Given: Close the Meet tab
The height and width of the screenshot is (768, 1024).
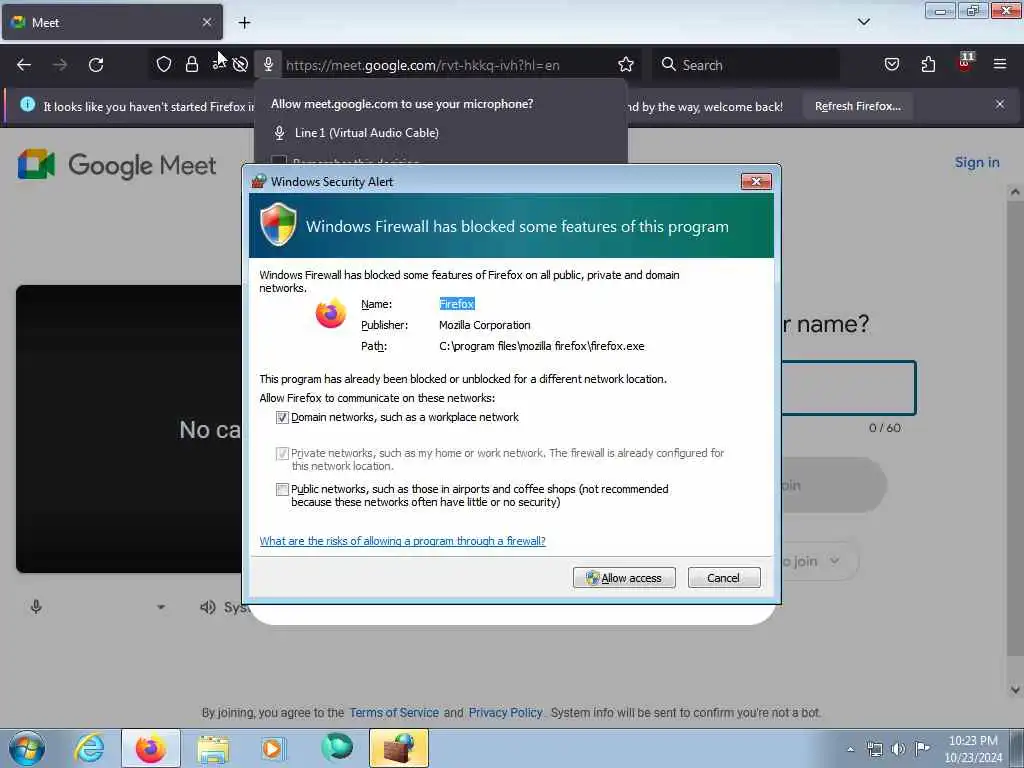Looking at the screenshot, I should (207, 22).
